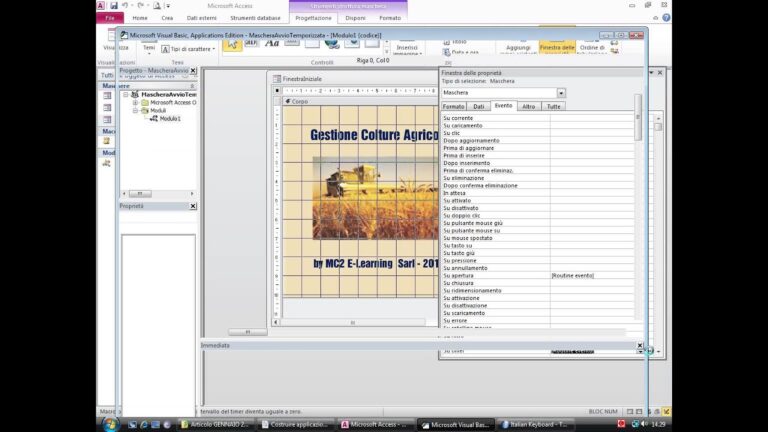Click the Su corrente event property row
Screen dimensions: 768x432
click(537, 118)
